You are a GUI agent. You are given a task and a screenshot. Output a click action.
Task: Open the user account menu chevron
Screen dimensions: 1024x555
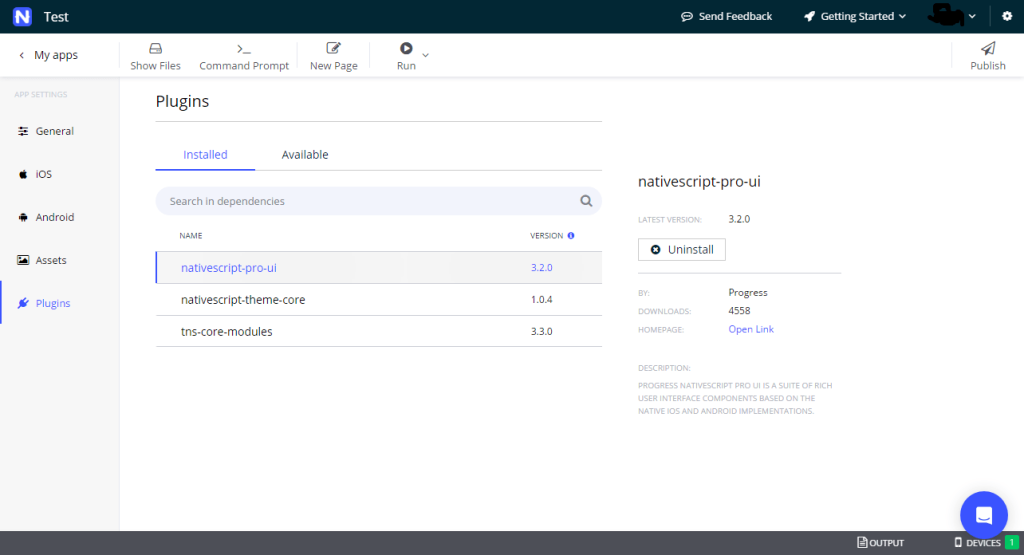point(972,16)
